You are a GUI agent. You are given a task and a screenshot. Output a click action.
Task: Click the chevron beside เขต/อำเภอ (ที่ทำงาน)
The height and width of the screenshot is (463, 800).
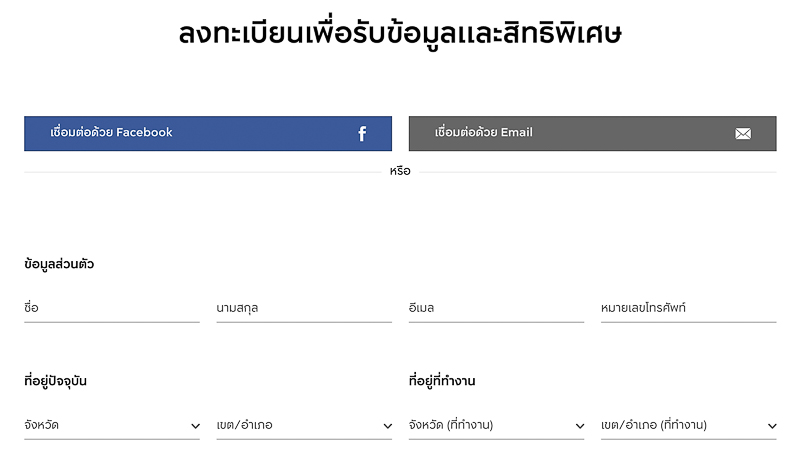(x=772, y=426)
